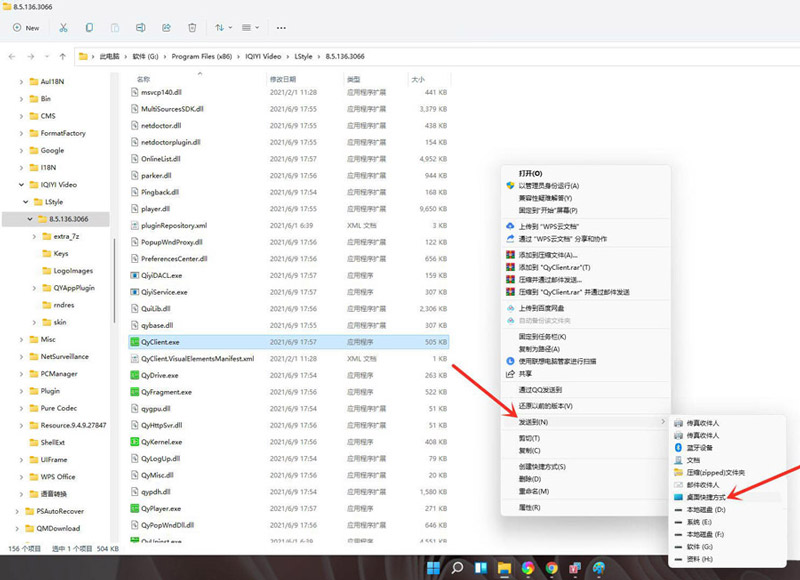Screen dimensions: 800x580
Task: Choose 属性(R) in the context menu
Action: click(530, 508)
